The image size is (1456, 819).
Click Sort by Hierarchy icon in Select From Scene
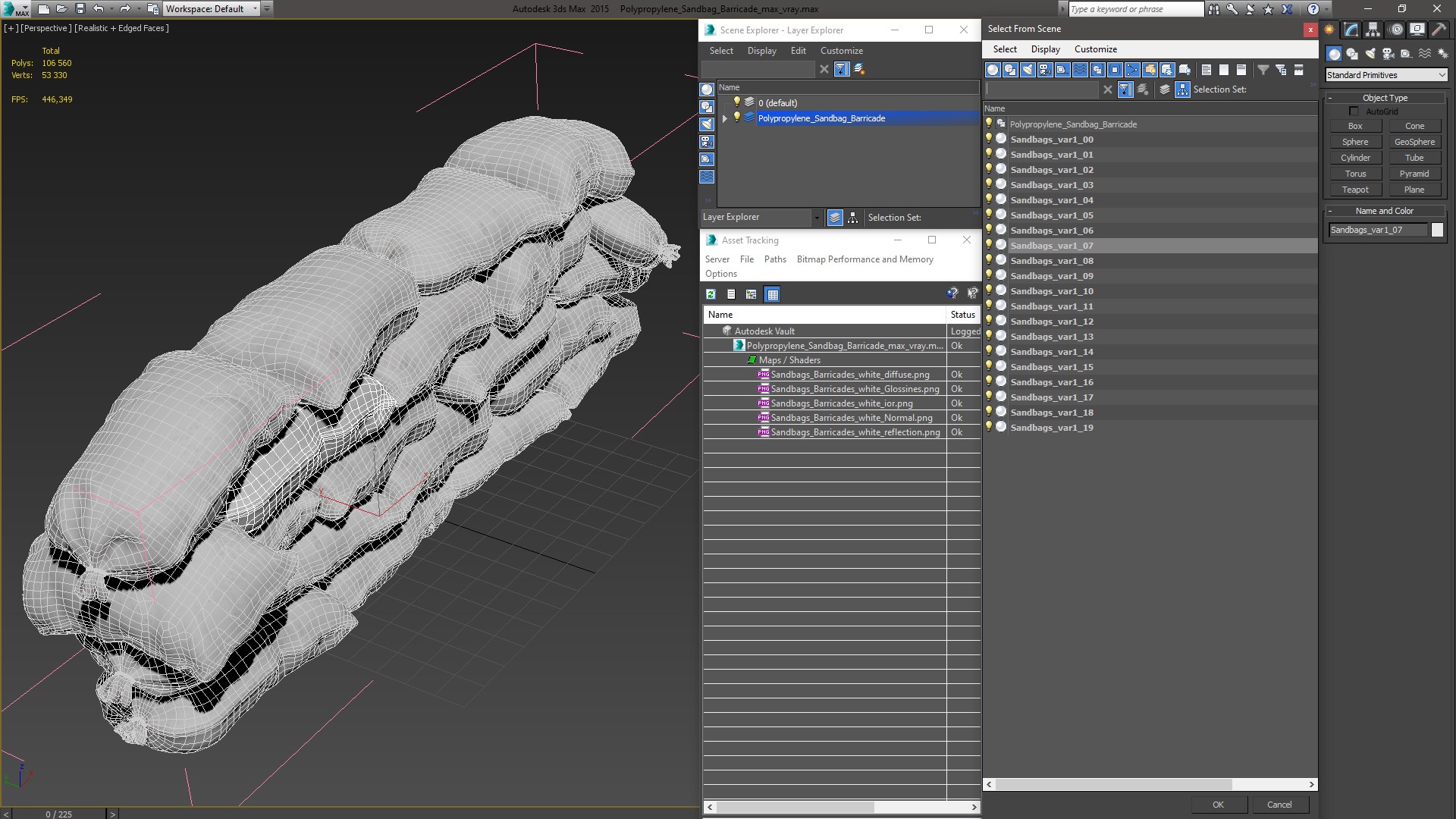[x=1182, y=89]
